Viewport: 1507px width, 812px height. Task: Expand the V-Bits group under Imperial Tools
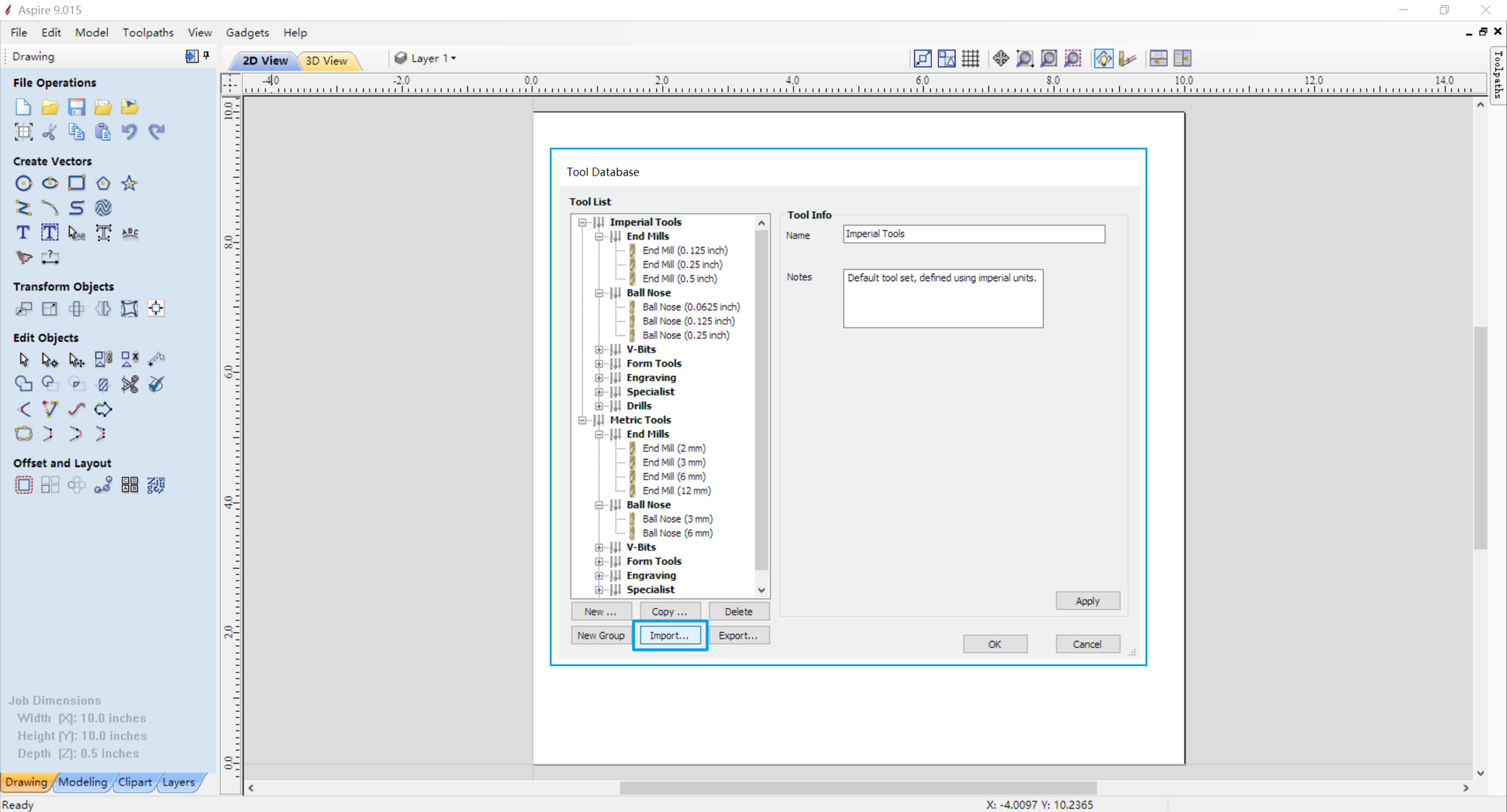(x=599, y=349)
